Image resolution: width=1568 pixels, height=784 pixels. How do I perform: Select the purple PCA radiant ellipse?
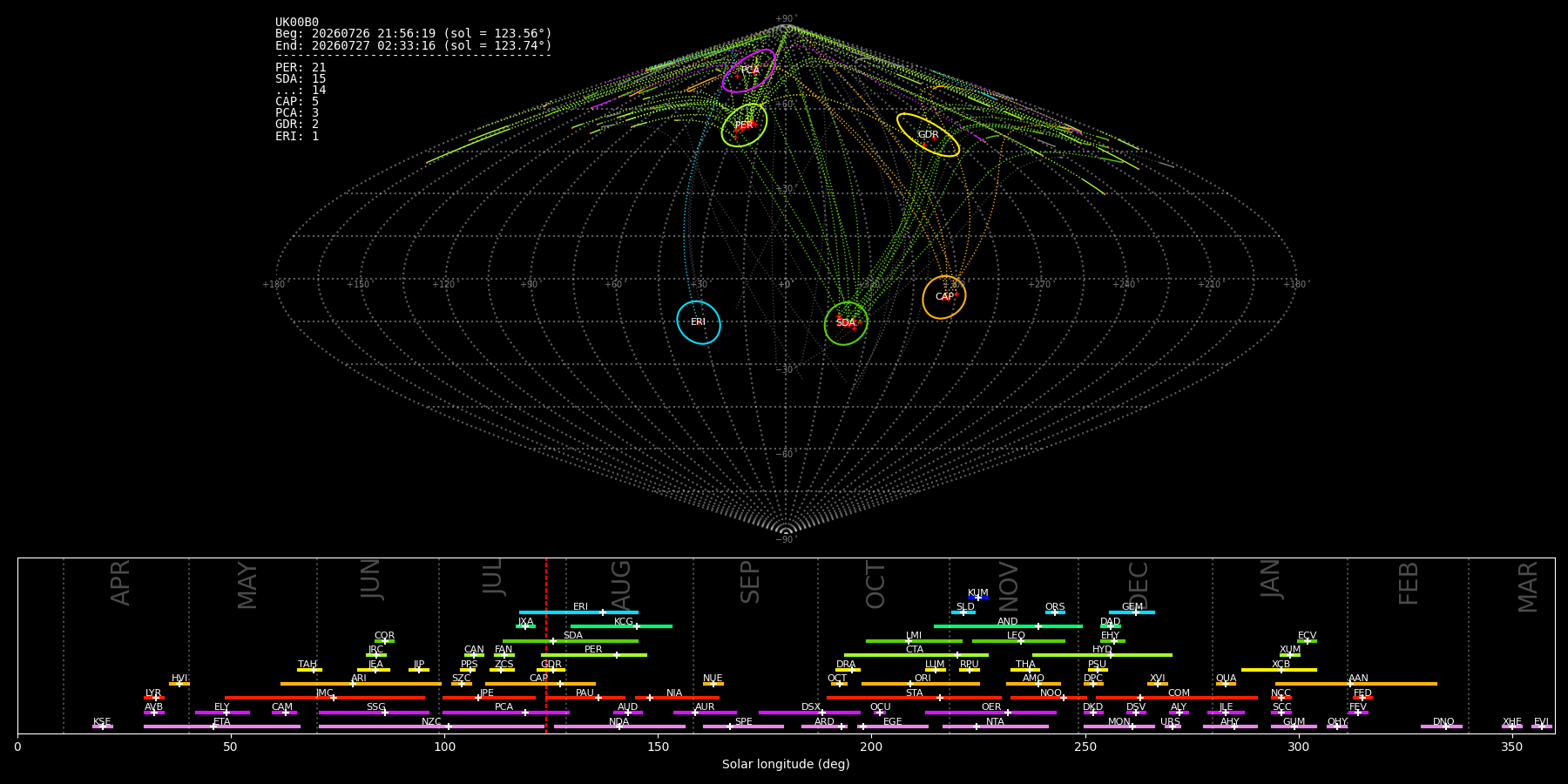(x=749, y=71)
